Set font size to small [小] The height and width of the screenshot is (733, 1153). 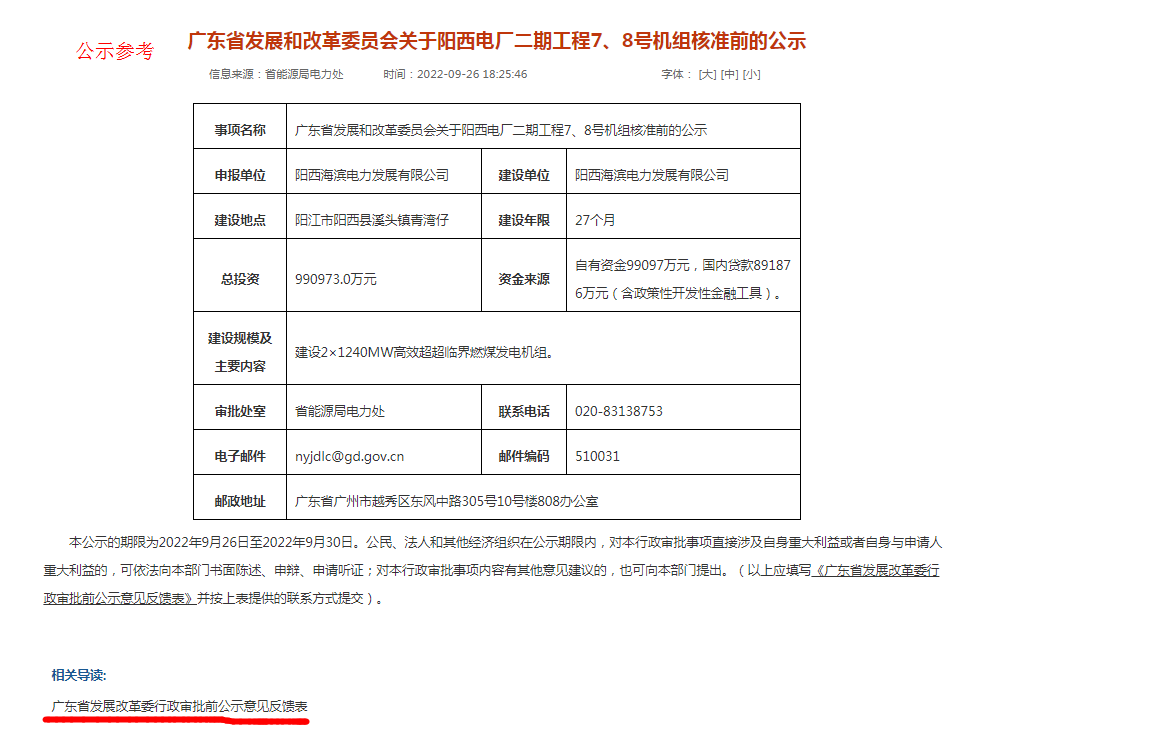click(752, 74)
